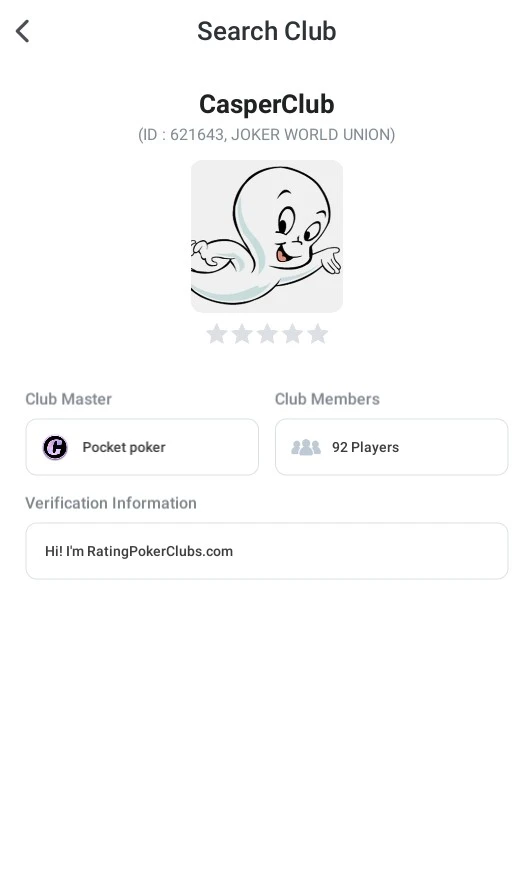The height and width of the screenshot is (870, 532).
Task: Tap the Verification Information label
Action: click(111, 503)
